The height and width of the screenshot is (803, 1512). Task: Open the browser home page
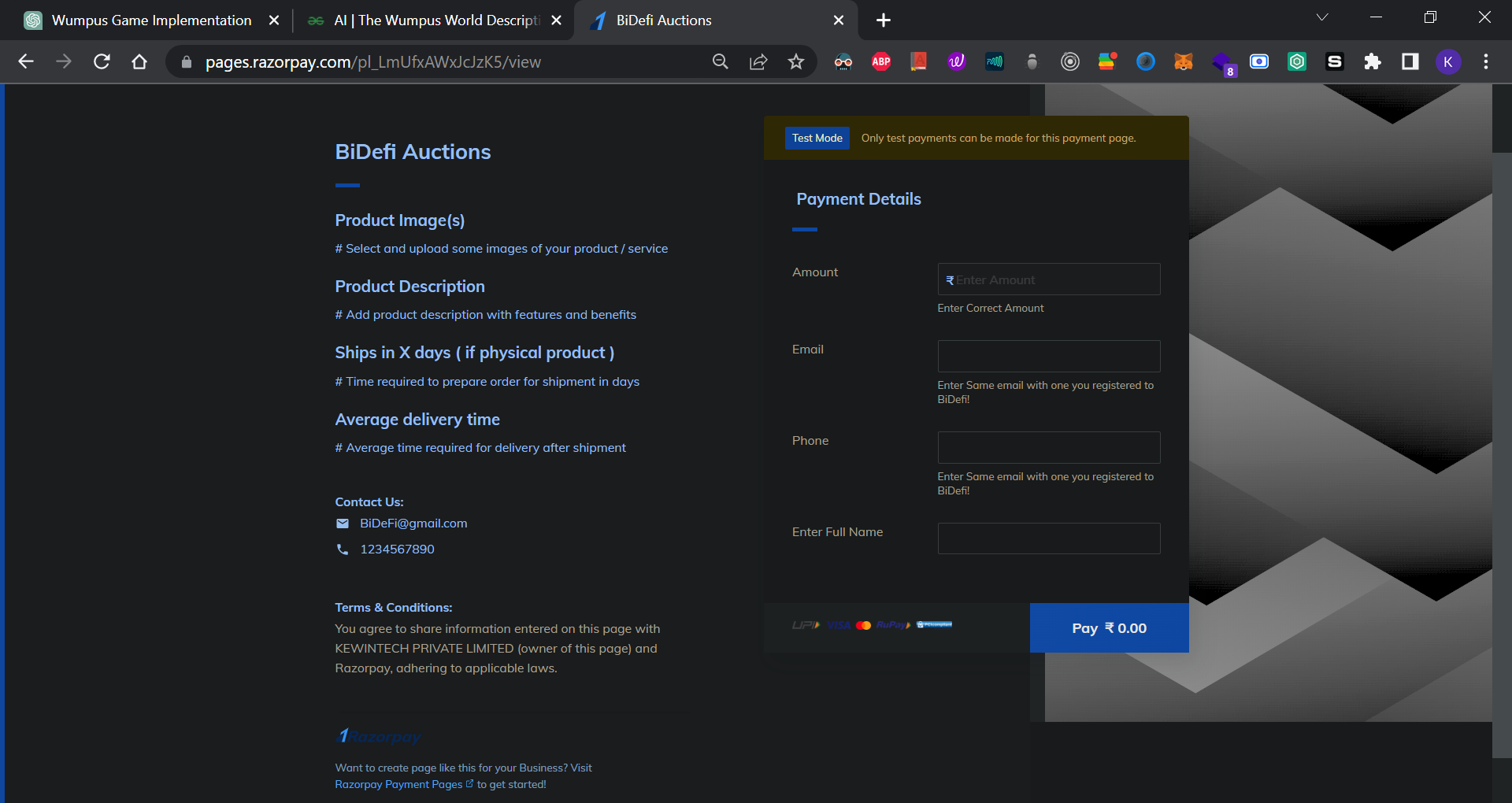(139, 61)
